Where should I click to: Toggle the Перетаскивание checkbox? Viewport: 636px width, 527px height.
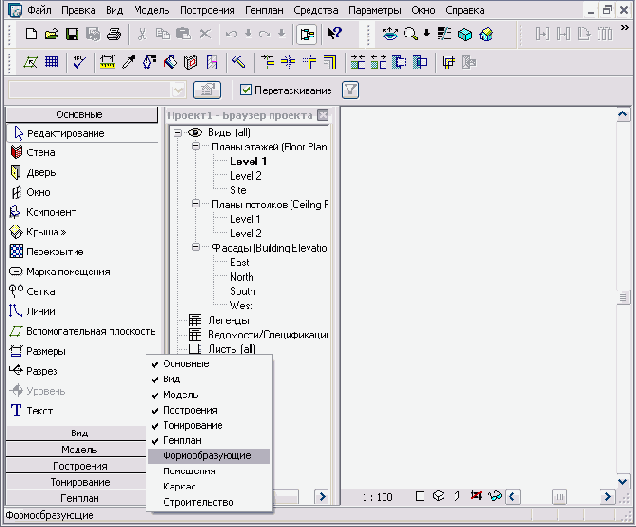(246, 90)
